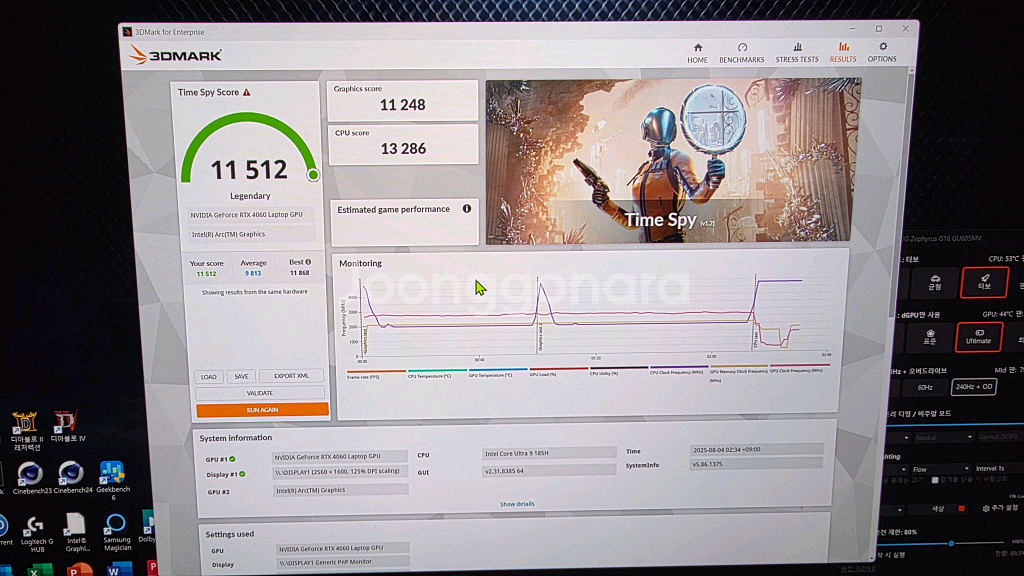Expand Show details under System information
The image size is (1024, 576).
[x=517, y=504]
